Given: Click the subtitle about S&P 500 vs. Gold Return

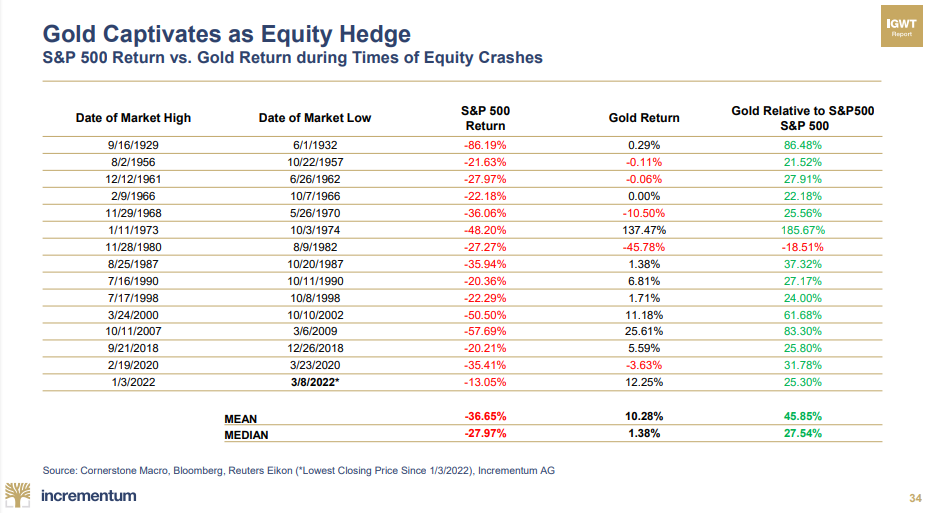Looking at the screenshot, I should [x=291, y=58].
